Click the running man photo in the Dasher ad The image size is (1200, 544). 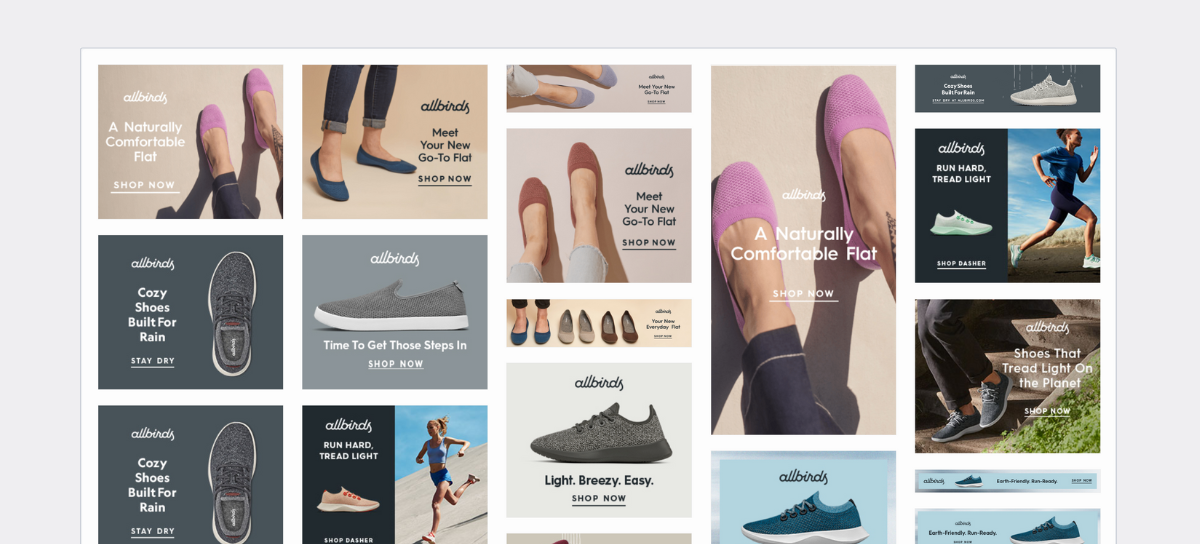[1054, 205]
